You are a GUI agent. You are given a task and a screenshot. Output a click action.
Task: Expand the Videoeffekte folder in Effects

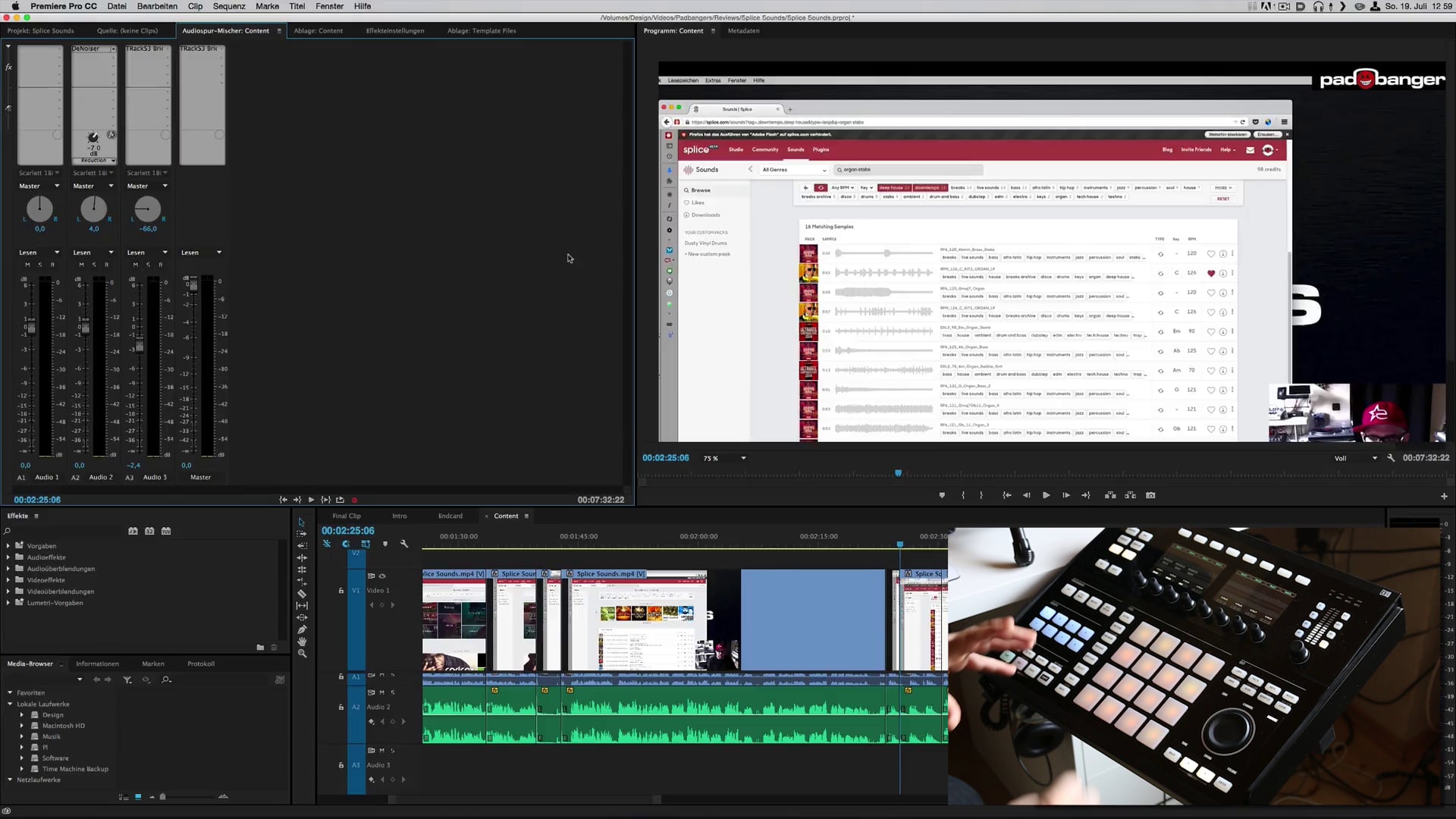[10, 580]
